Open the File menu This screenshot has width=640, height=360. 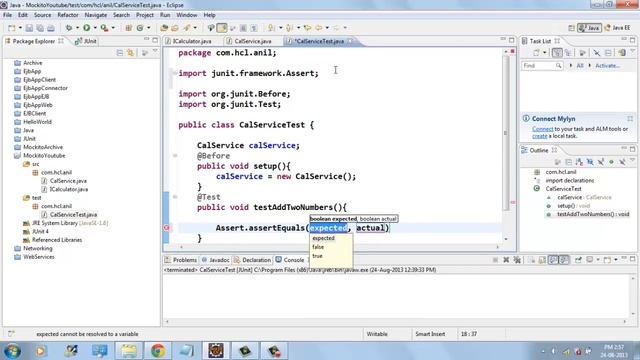click(7, 15)
